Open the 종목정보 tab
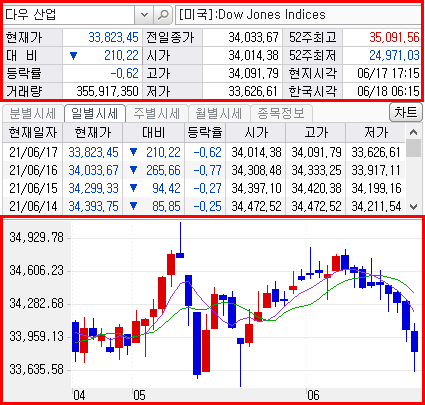 point(281,114)
